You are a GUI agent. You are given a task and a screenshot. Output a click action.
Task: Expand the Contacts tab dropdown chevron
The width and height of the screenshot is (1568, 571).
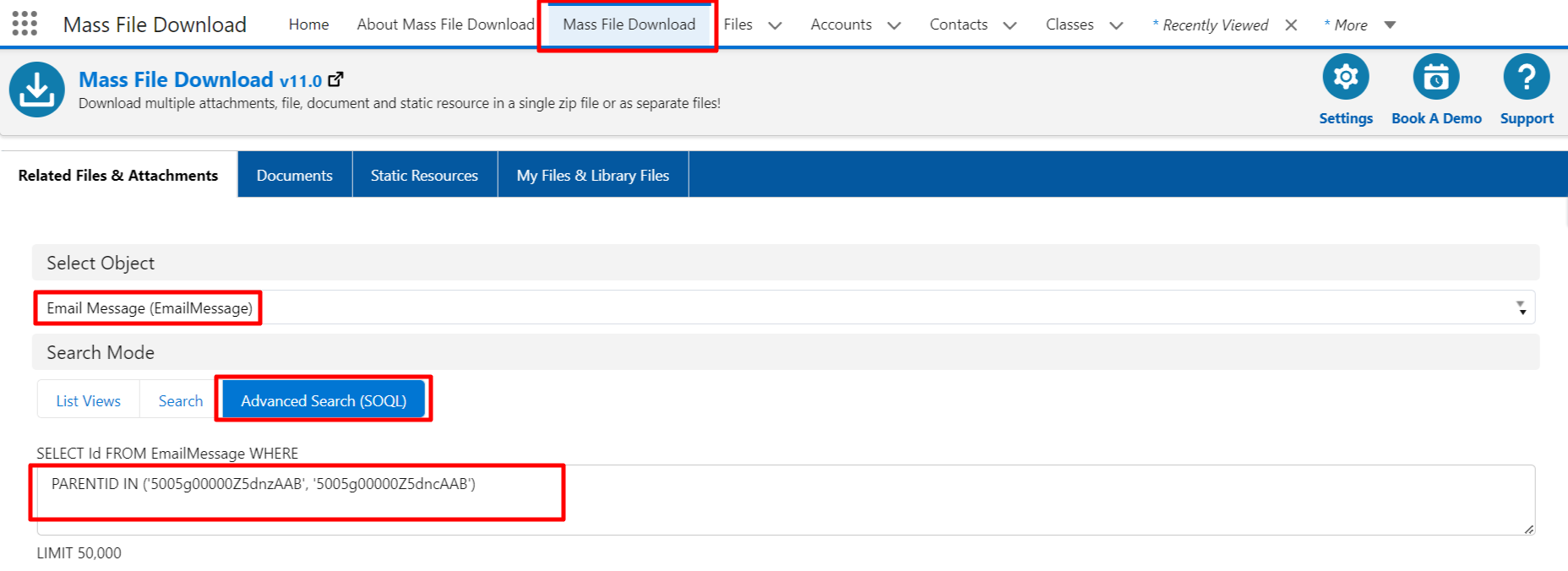click(x=1010, y=25)
